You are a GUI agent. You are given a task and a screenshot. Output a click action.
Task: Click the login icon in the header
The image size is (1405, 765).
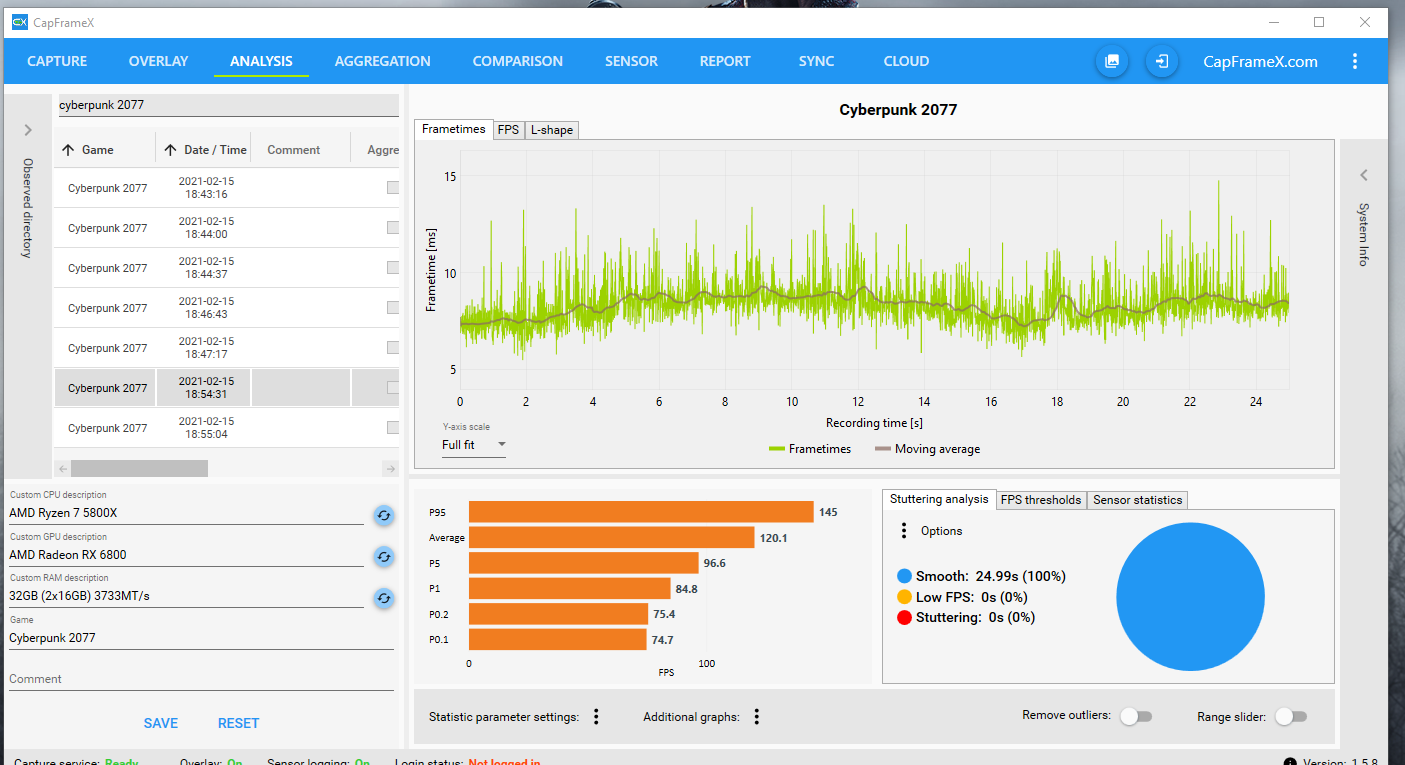[x=1161, y=61]
